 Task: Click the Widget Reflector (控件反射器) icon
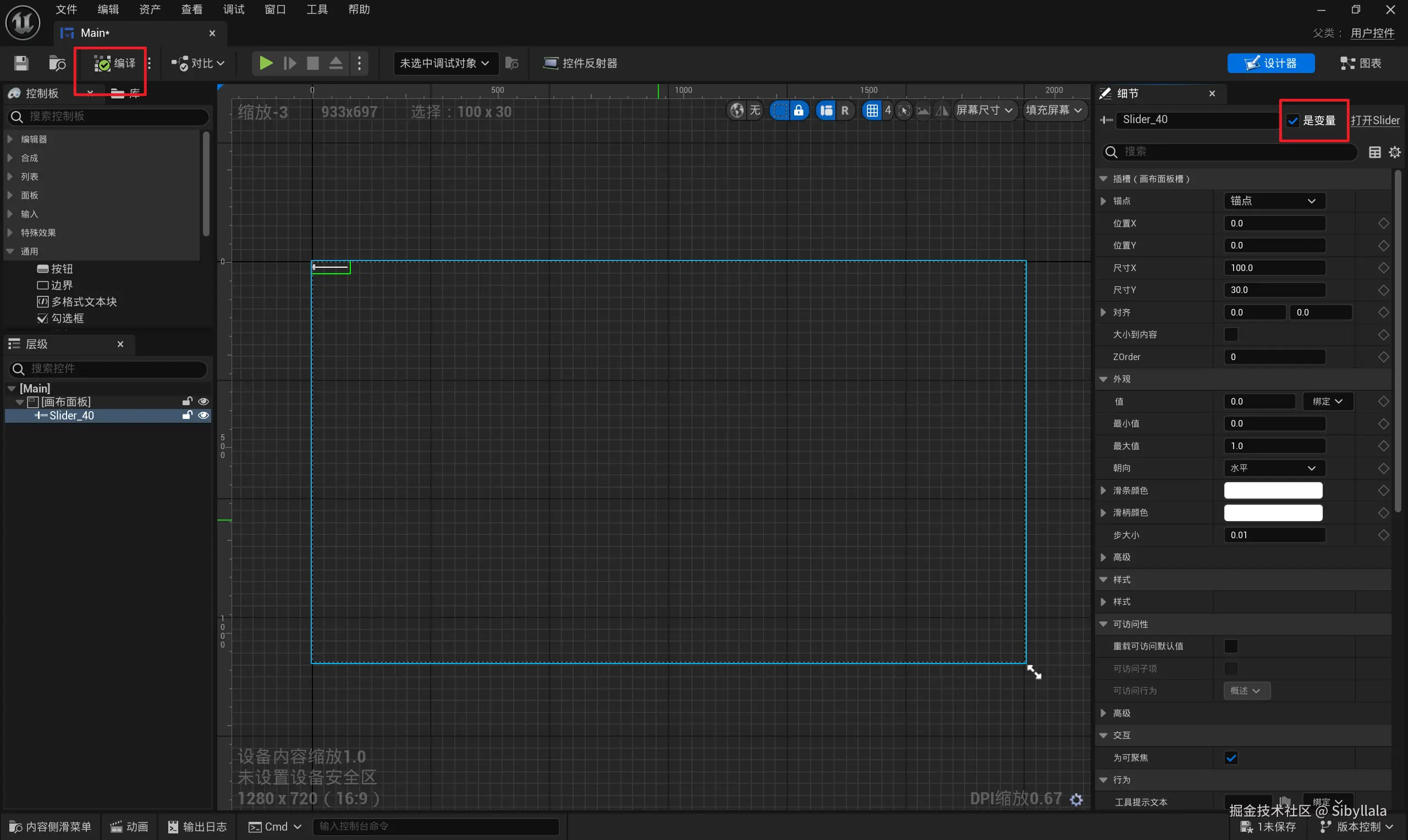pos(550,63)
